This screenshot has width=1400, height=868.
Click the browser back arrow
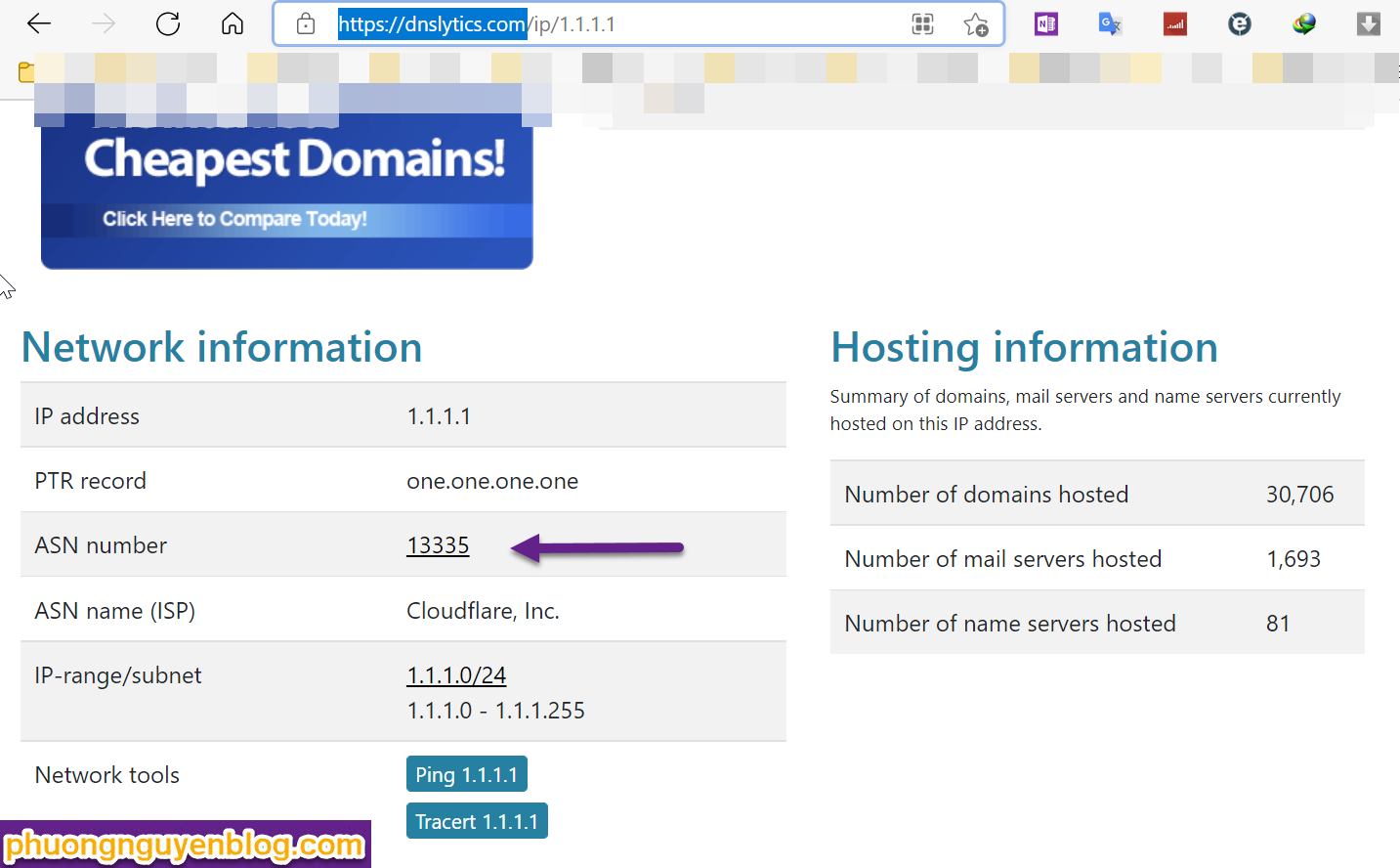click(x=39, y=23)
